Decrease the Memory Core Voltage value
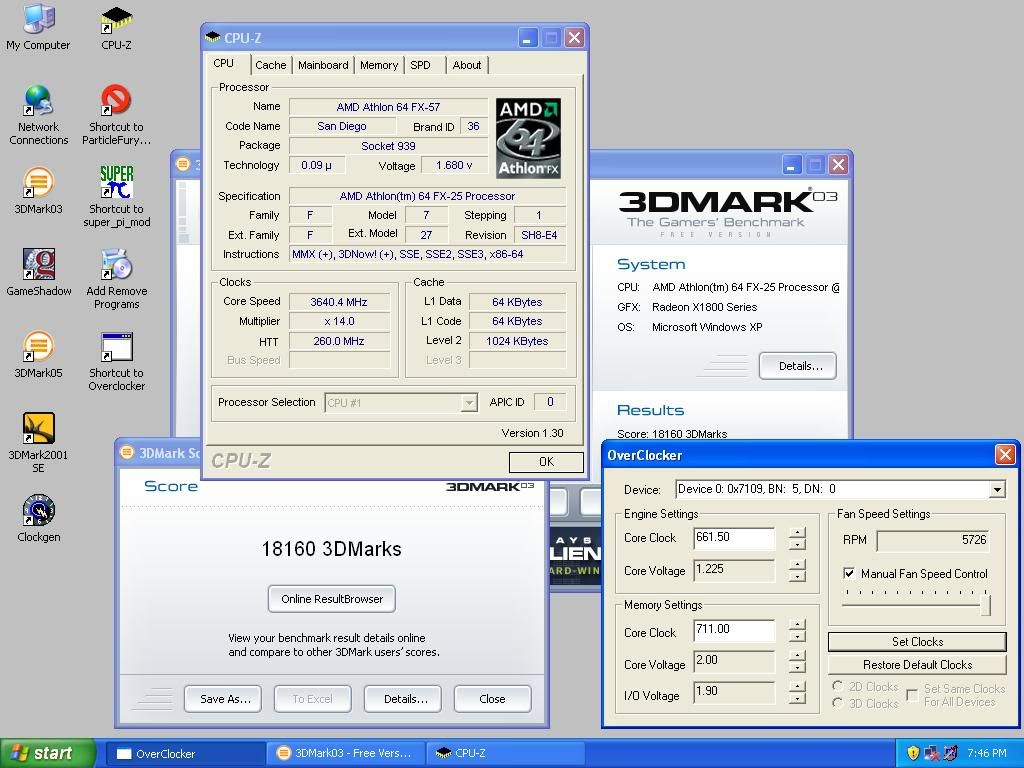Screen dimensions: 1024x768 (797, 667)
